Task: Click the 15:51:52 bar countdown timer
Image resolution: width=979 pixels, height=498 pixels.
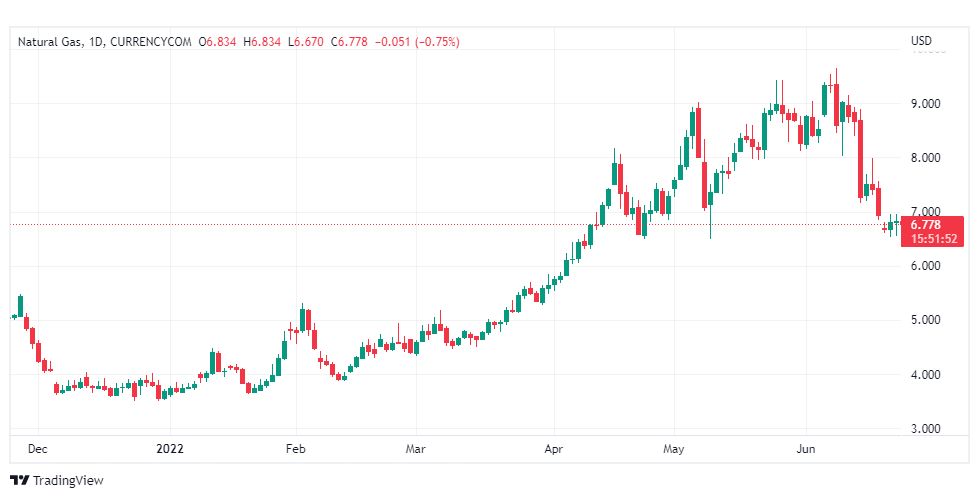Action: [931, 239]
